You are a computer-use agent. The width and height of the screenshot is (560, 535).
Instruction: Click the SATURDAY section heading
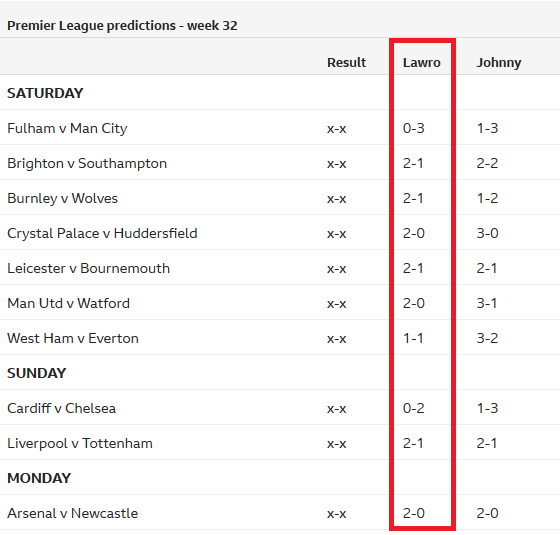click(45, 93)
